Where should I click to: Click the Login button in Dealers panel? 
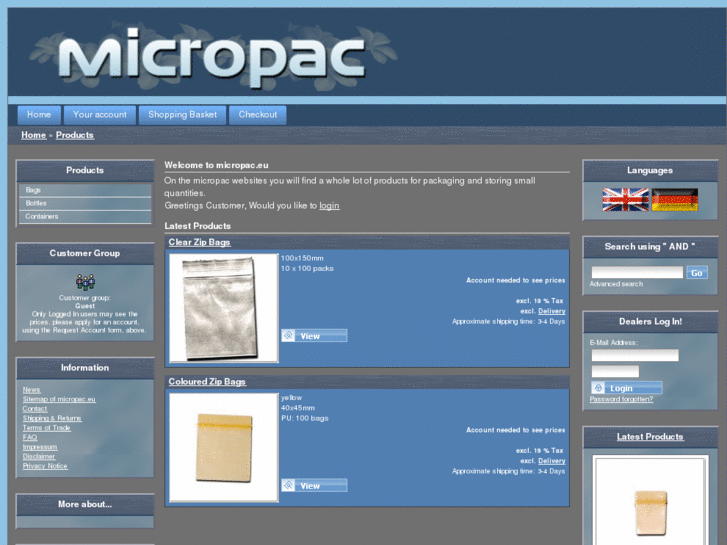pyautogui.click(x=627, y=388)
